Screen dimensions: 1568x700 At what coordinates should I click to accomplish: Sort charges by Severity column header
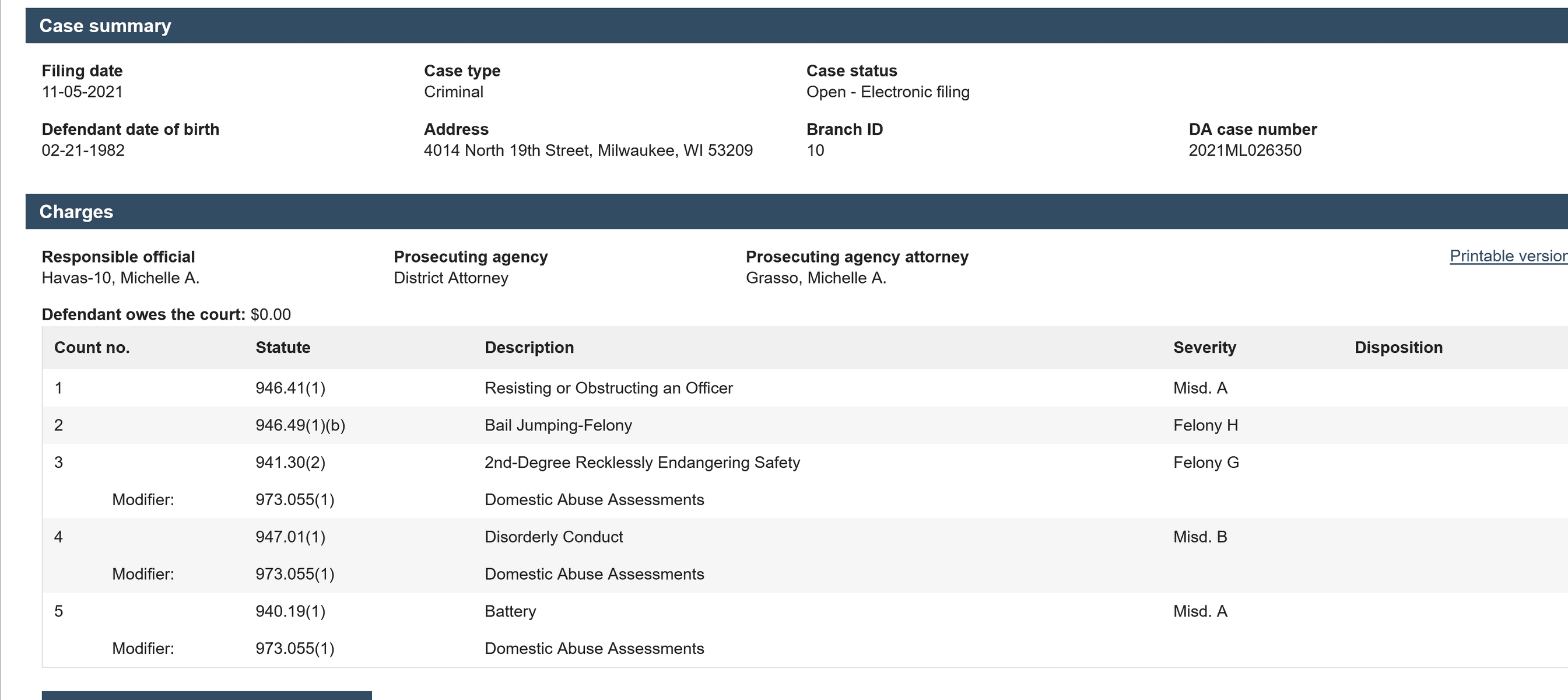tap(1205, 347)
